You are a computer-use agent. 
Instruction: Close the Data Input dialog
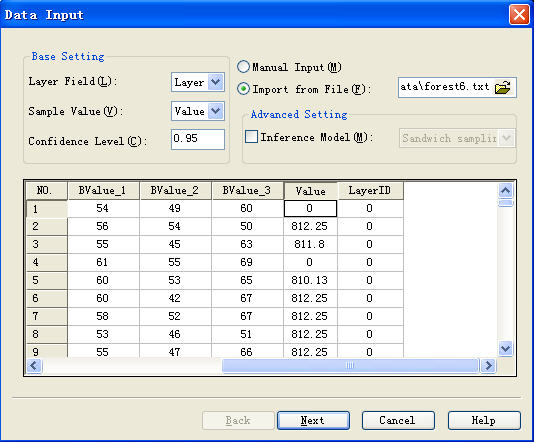(519, 15)
